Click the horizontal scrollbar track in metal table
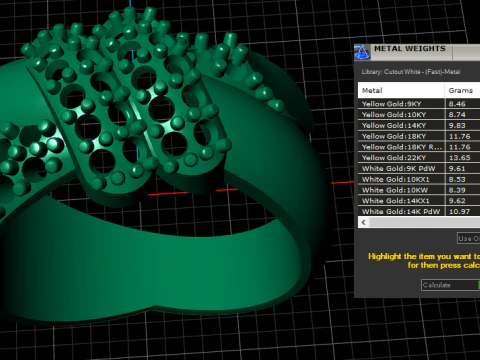480x360 pixels. (425, 222)
